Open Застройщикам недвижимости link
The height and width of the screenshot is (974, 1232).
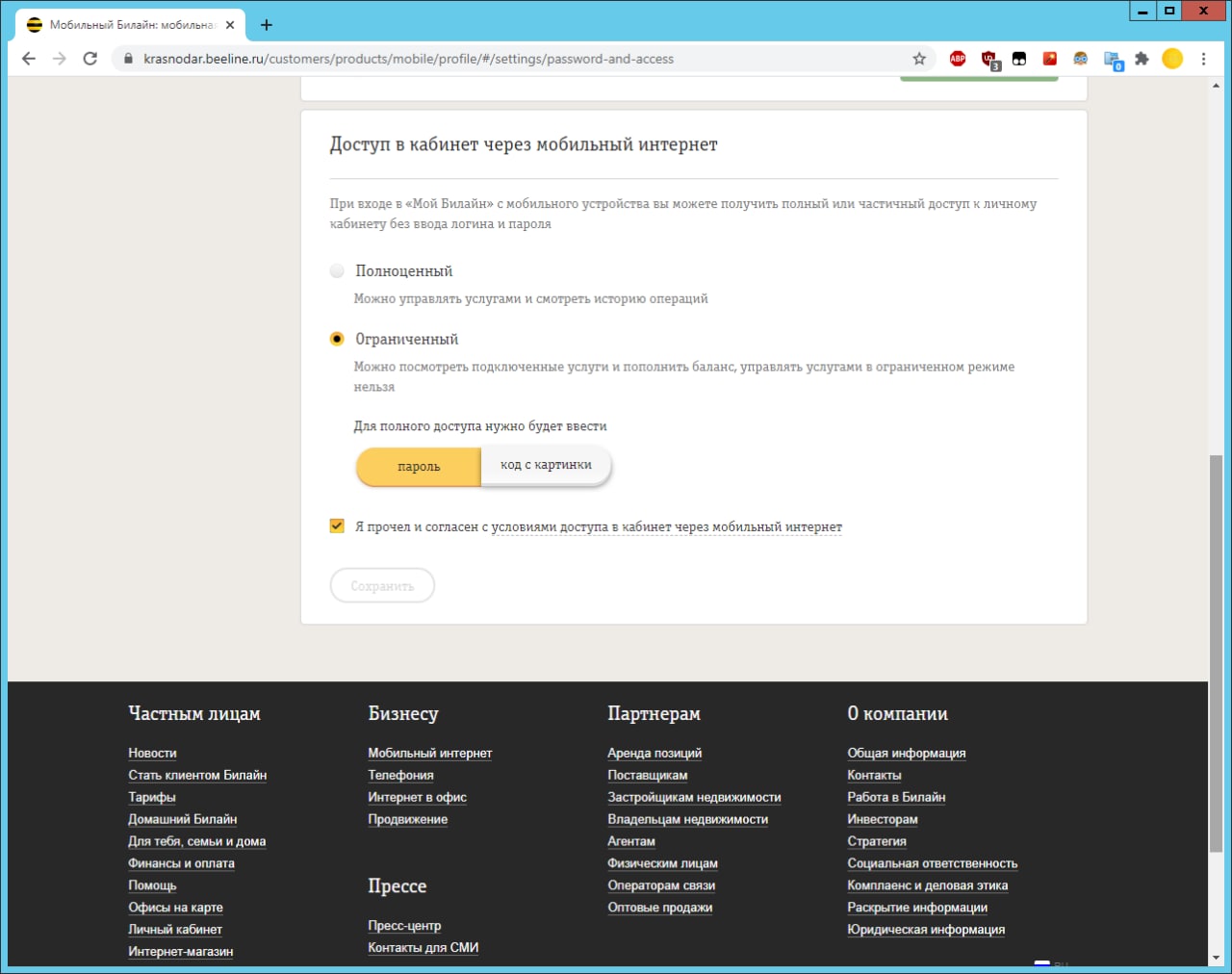(694, 797)
